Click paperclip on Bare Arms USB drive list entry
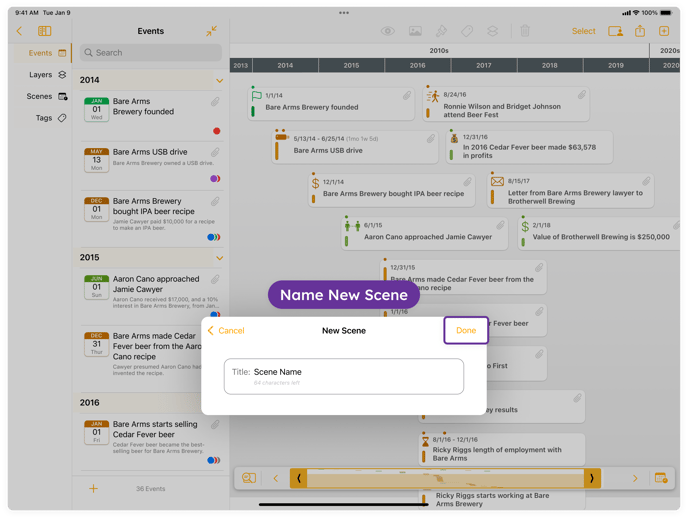 pos(215,152)
